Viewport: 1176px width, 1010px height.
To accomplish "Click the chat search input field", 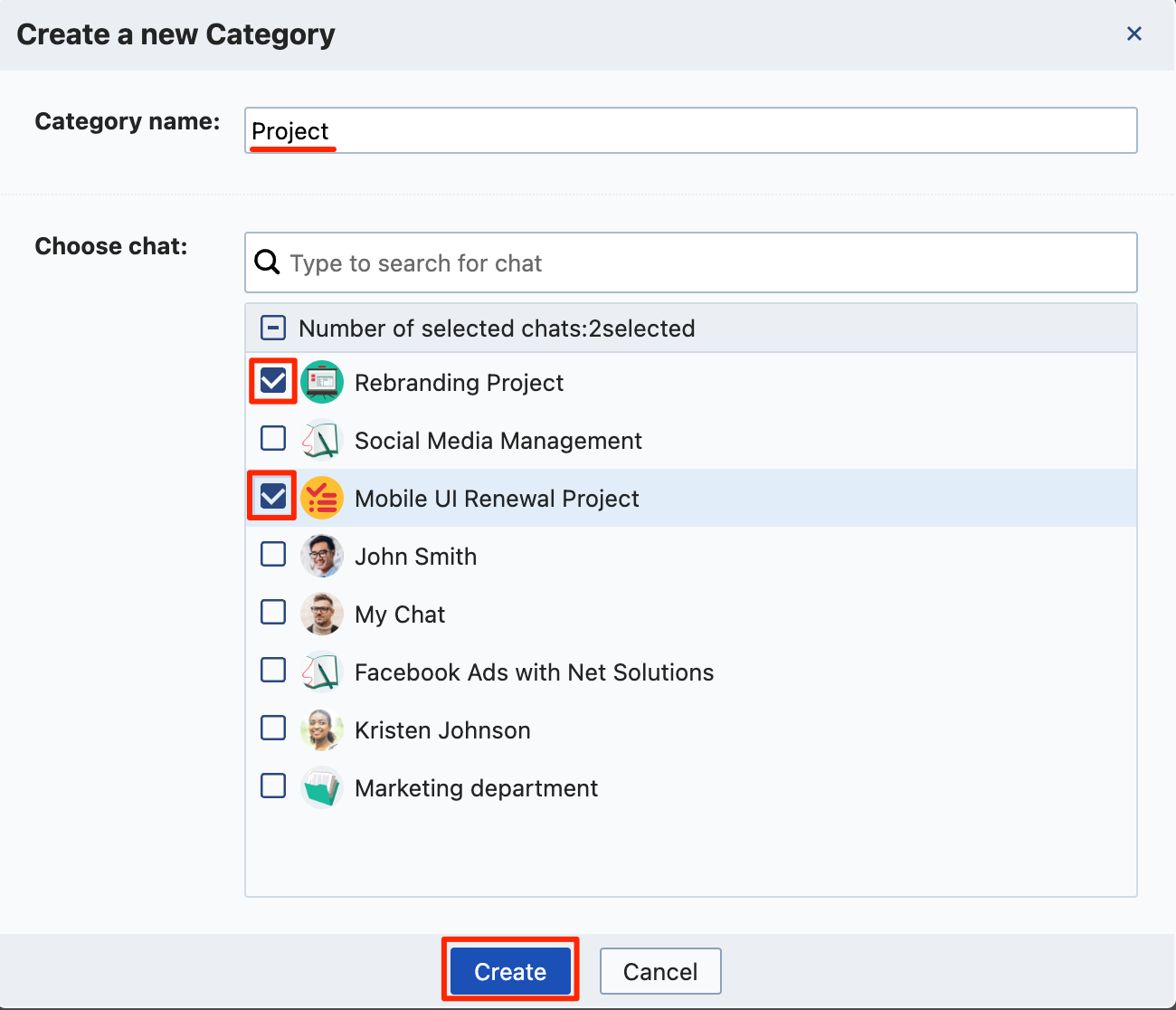I will (633, 262).
